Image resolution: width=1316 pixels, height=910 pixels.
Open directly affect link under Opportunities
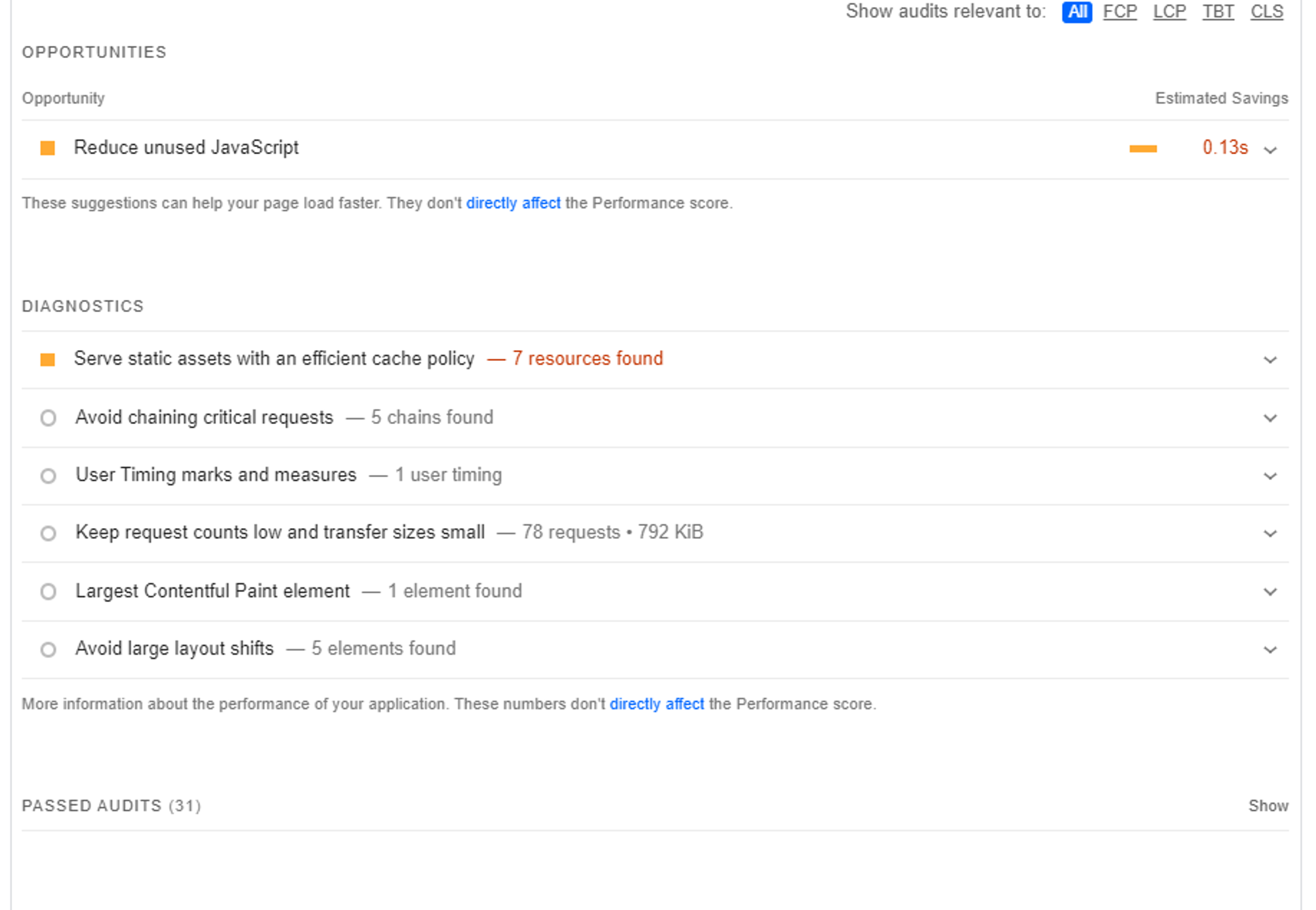pyautogui.click(x=513, y=204)
